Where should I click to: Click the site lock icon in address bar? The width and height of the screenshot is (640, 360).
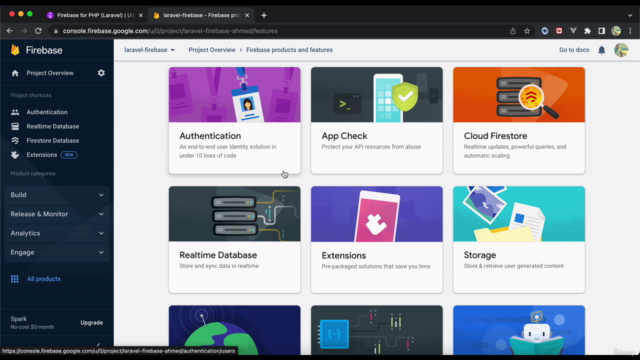click(x=56, y=31)
